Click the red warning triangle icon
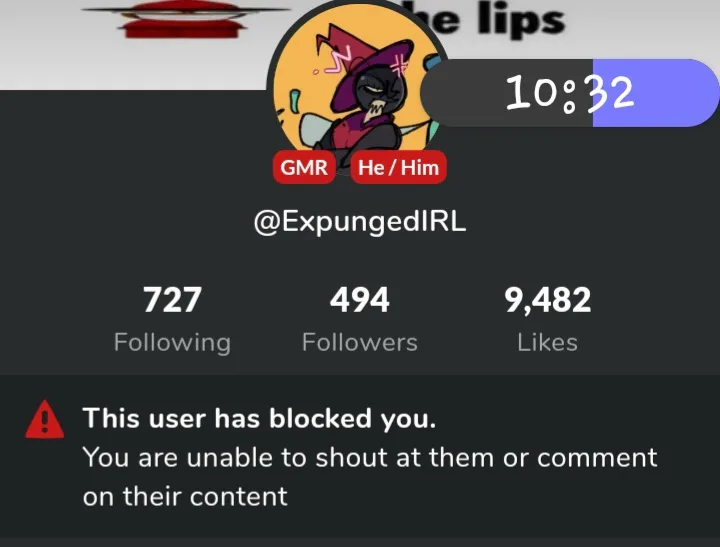Image resolution: width=720 pixels, height=547 pixels. tap(45, 419)
